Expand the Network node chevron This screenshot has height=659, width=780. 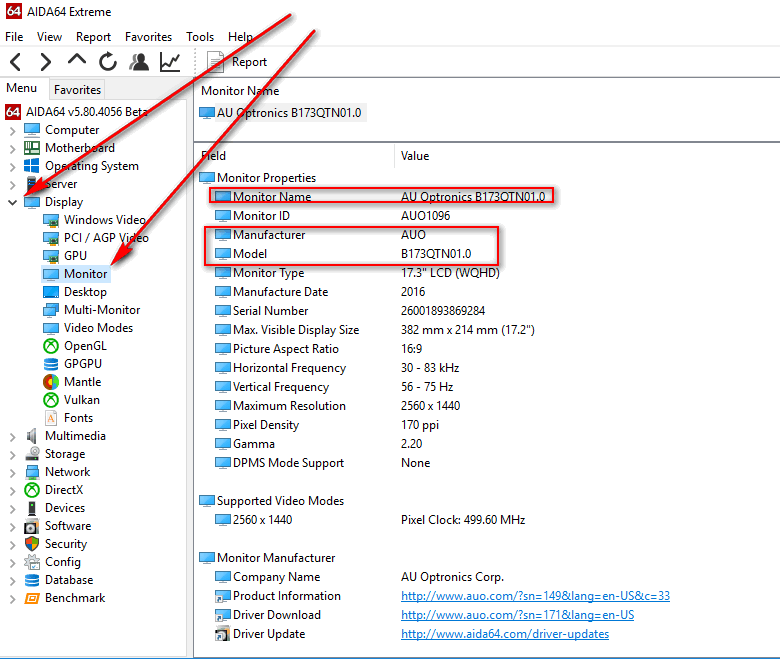12,473
